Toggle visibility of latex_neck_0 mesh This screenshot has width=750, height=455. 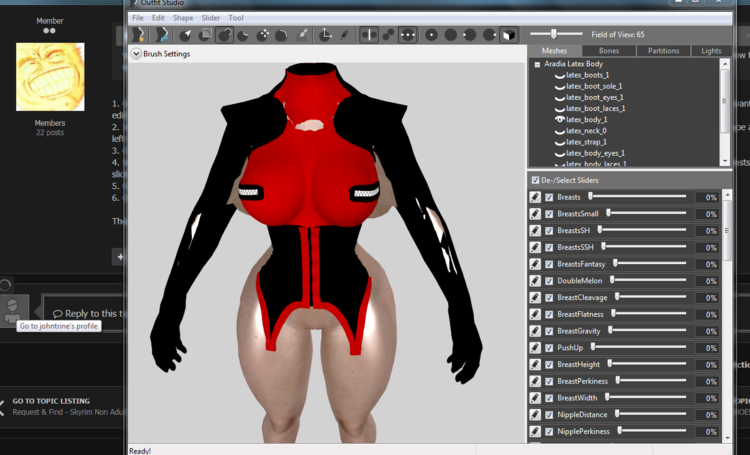point(559,131)
